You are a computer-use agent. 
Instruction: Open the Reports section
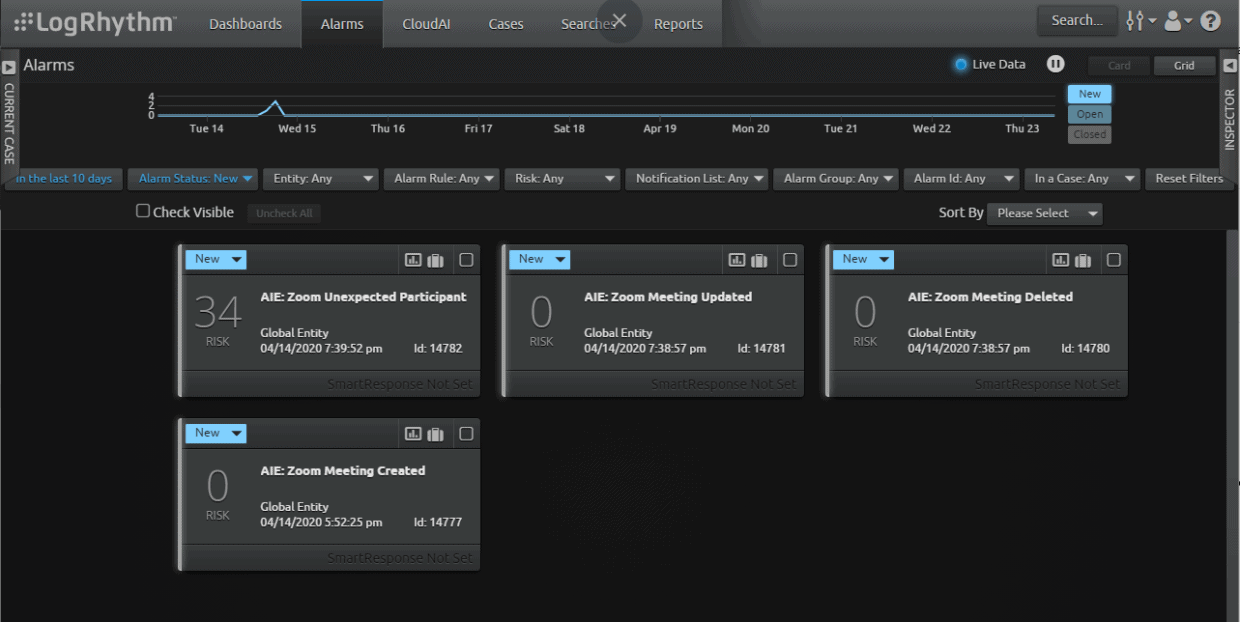coord(678,23)
